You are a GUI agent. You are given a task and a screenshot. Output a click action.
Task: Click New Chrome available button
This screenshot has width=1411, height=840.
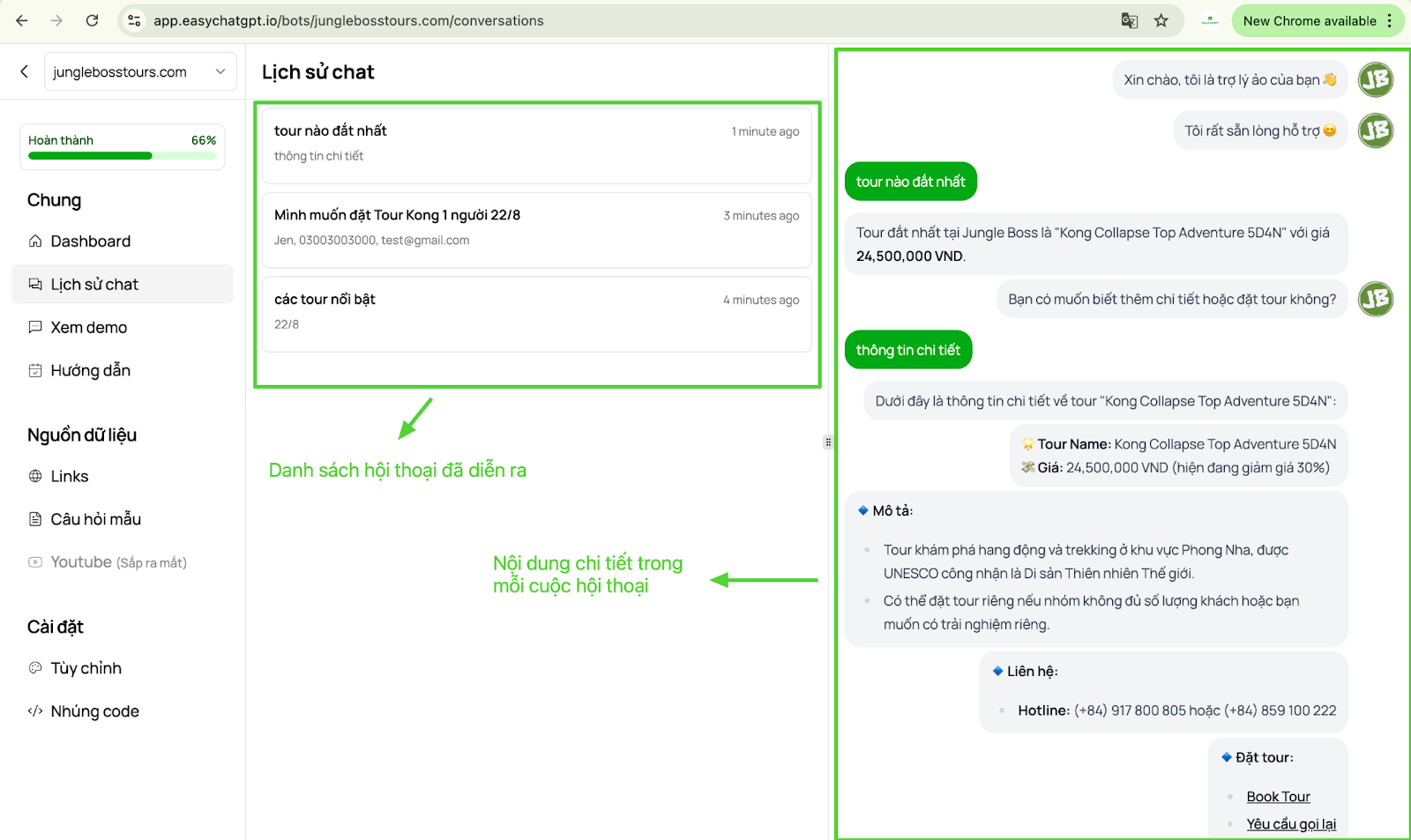pos(1310,20)
